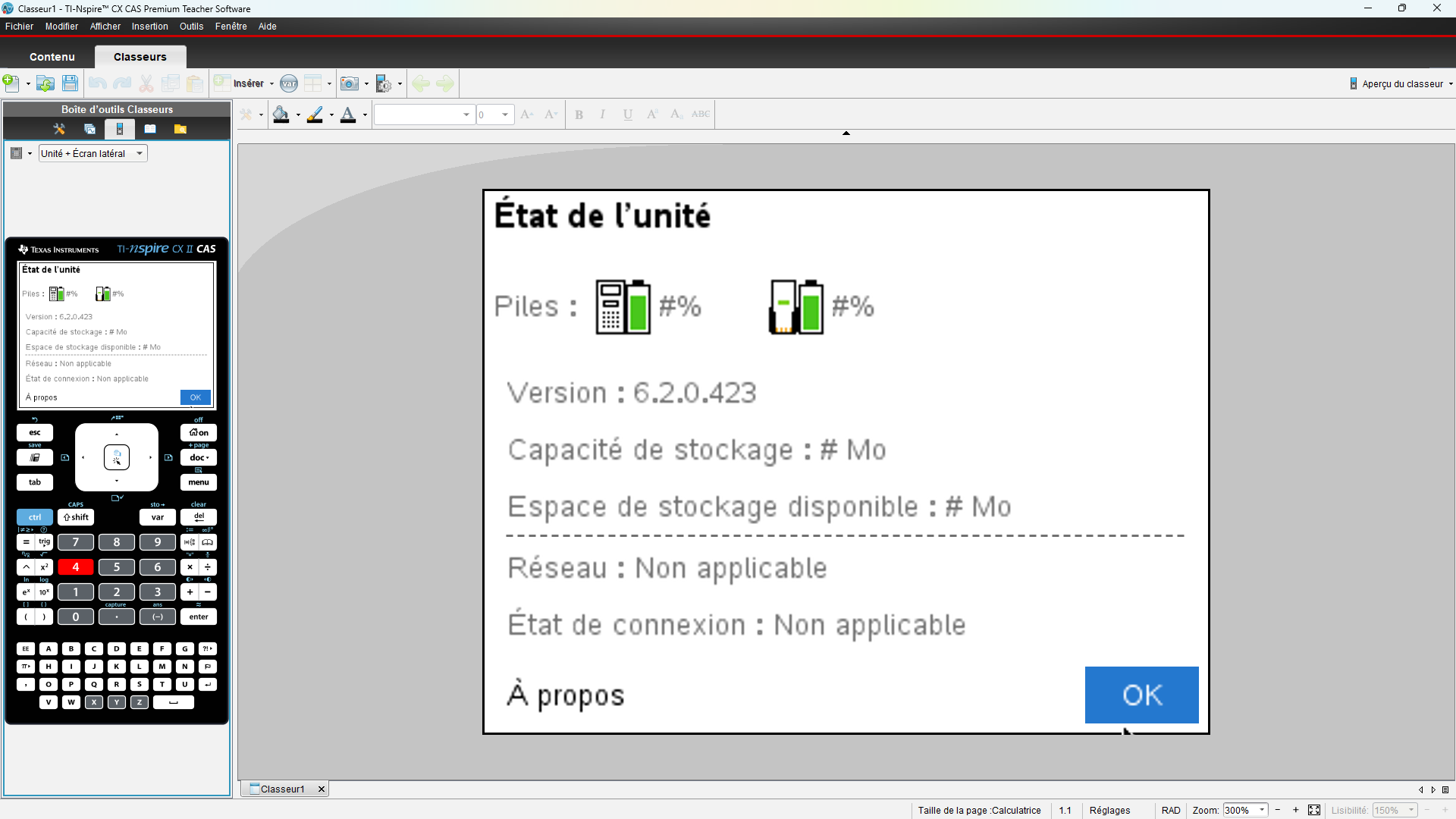Collapse the formatting bar with the small arrow
The width and height of the screenshot is (1456, 819).
pyautogui.click(x=846, y=133)
